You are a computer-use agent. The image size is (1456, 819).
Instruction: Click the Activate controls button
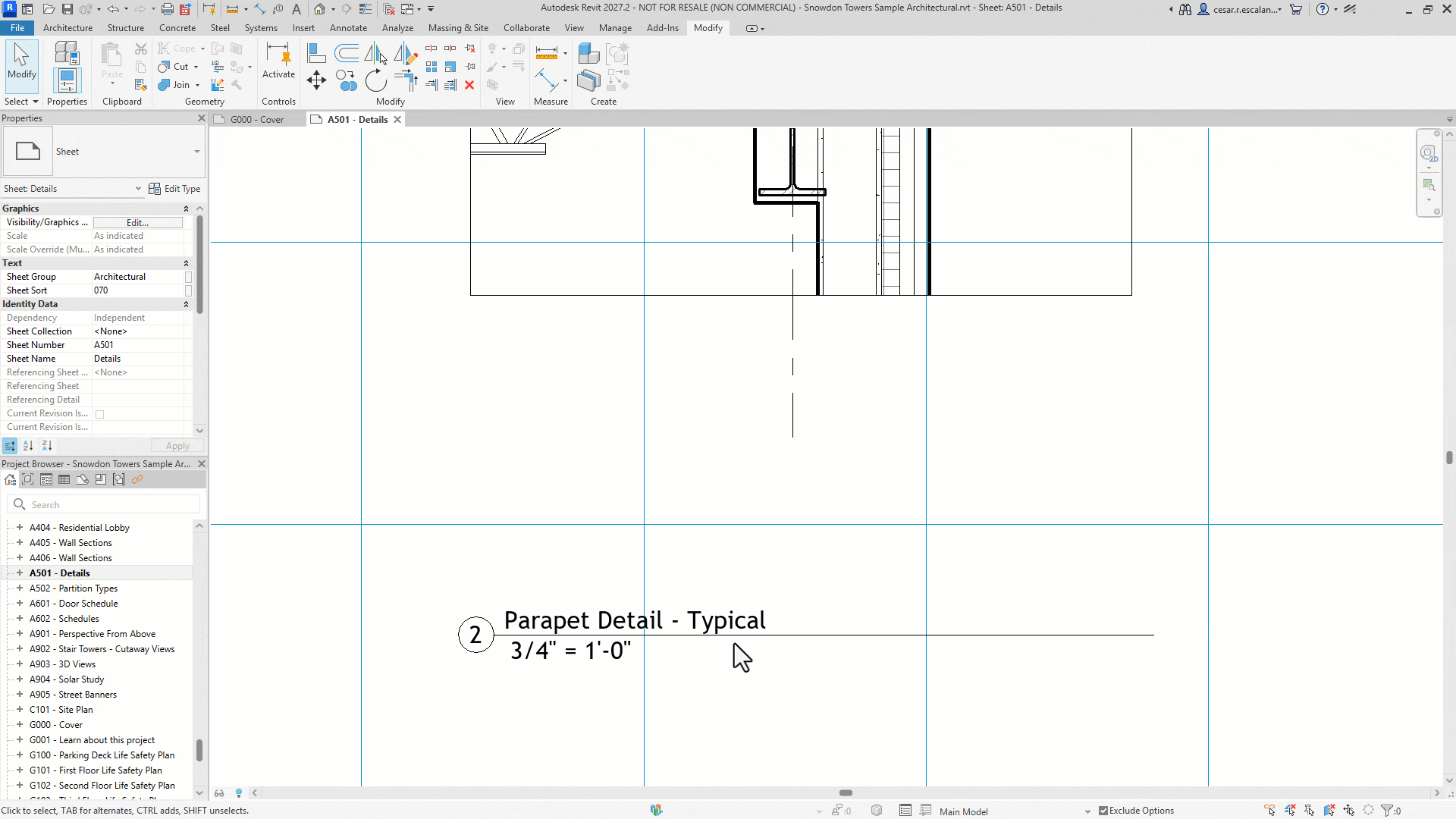(x=278, y=61)
